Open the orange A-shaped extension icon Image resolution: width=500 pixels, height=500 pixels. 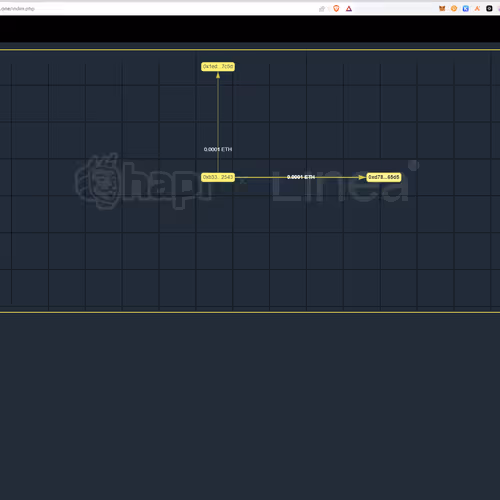pos(477,9)
